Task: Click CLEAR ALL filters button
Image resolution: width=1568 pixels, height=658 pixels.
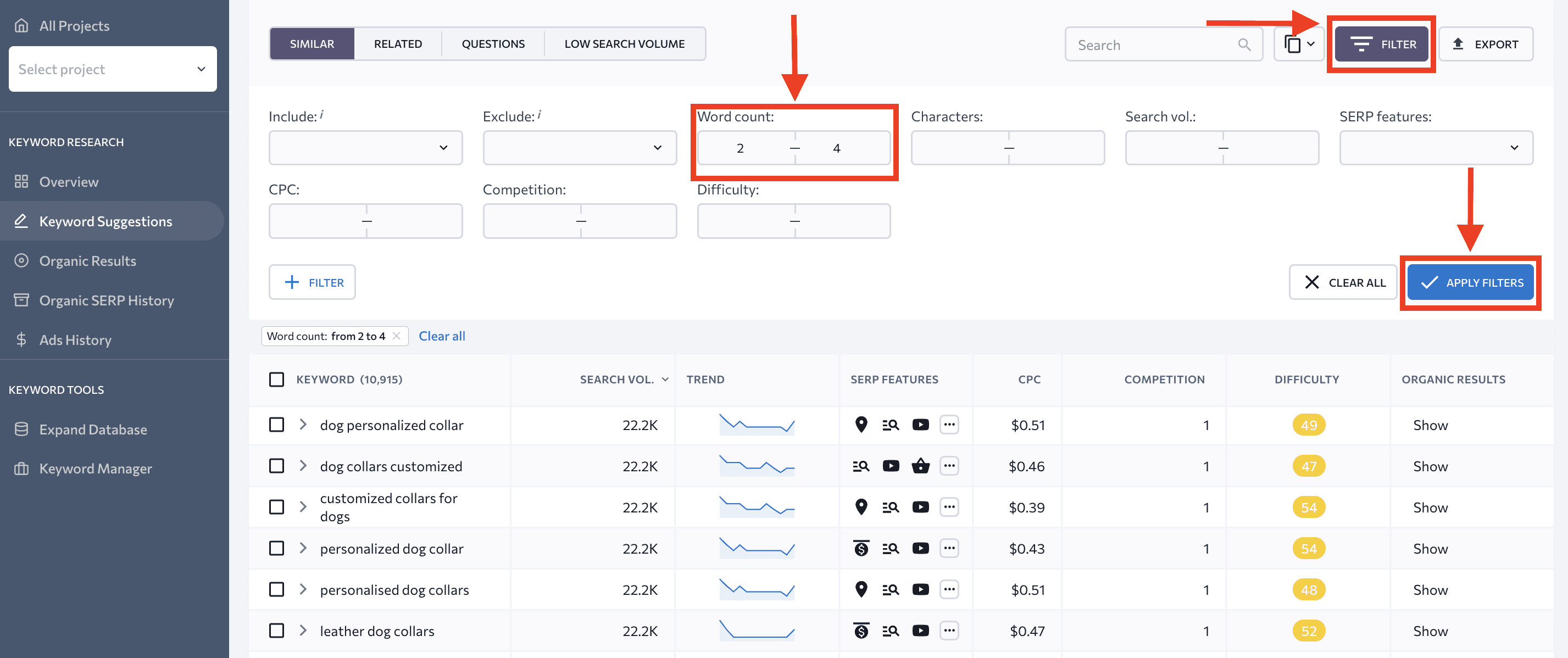Action: 1344,282
